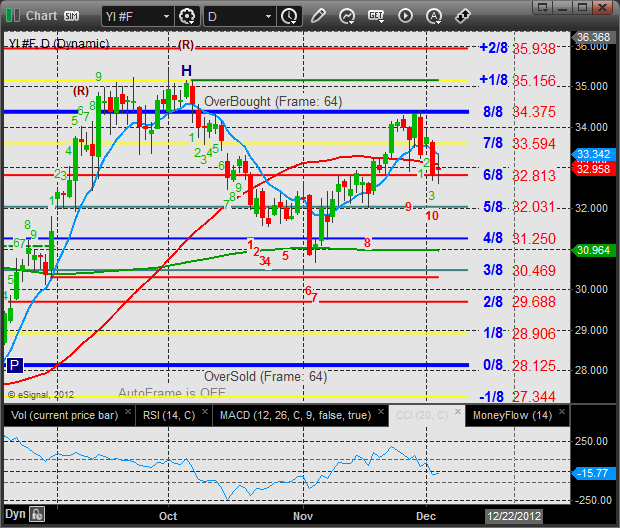Click the SIM mode badge

click(x=72, y=16)
